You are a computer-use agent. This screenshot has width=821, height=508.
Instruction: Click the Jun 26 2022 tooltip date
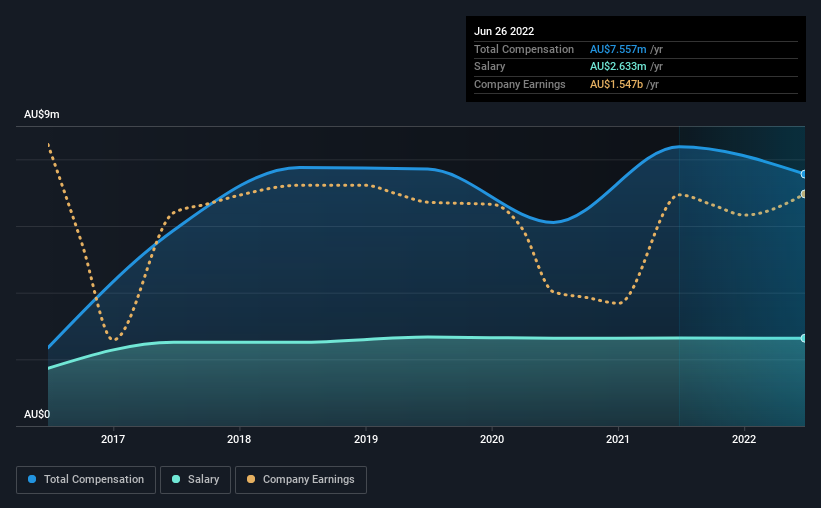pyautogui.click(x=504, y=31)
